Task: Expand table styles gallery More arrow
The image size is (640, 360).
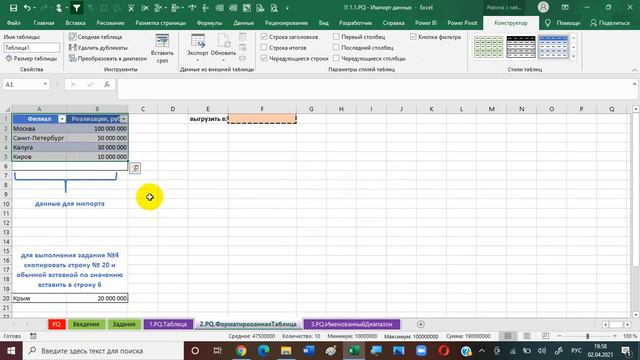Action: coord(573,57)
